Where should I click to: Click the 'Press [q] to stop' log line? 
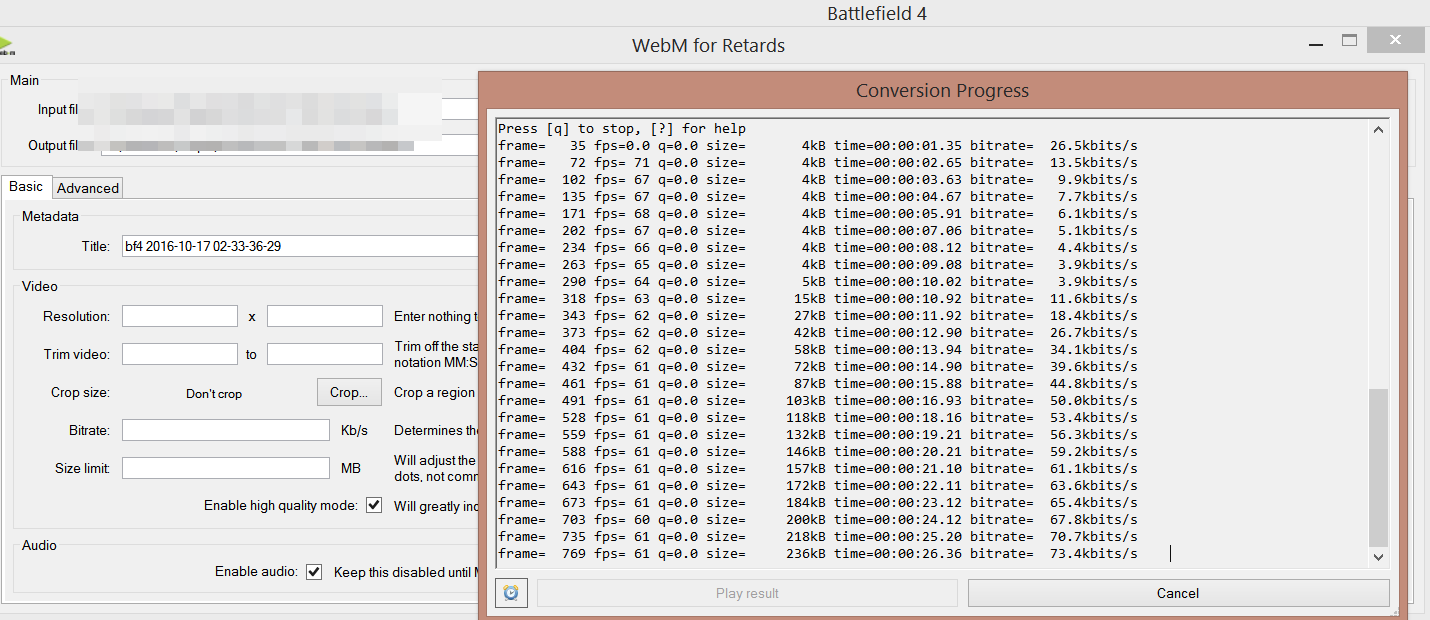coord(622,128)
